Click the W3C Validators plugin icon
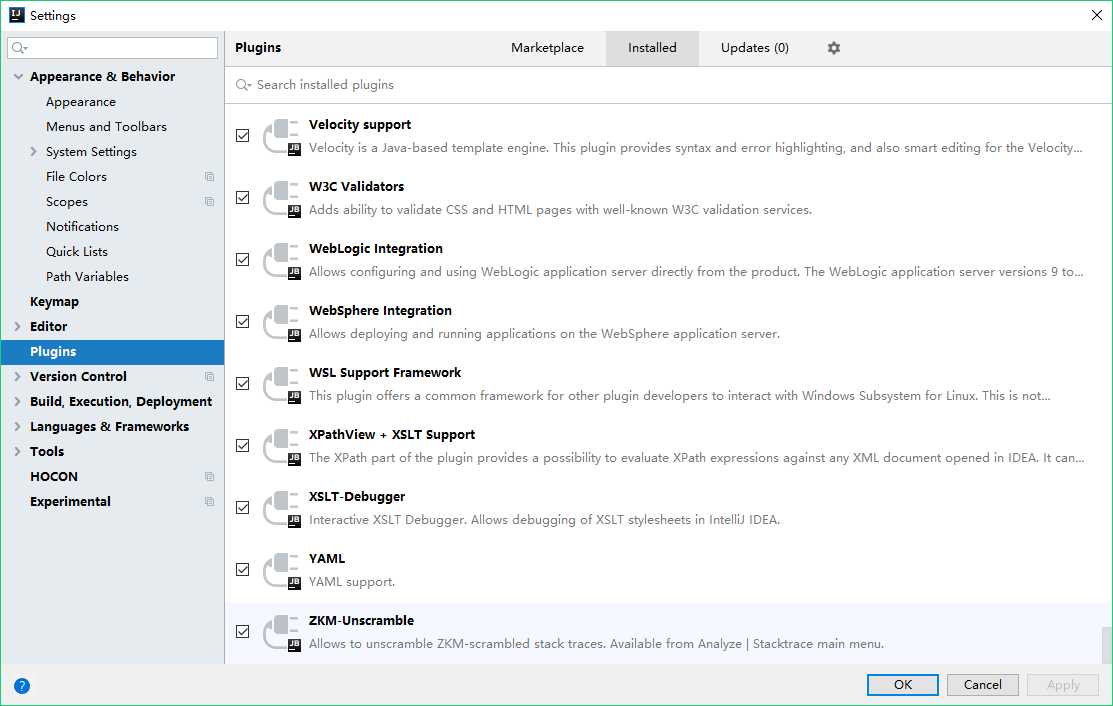1113x706 pixels. (282, 198)
